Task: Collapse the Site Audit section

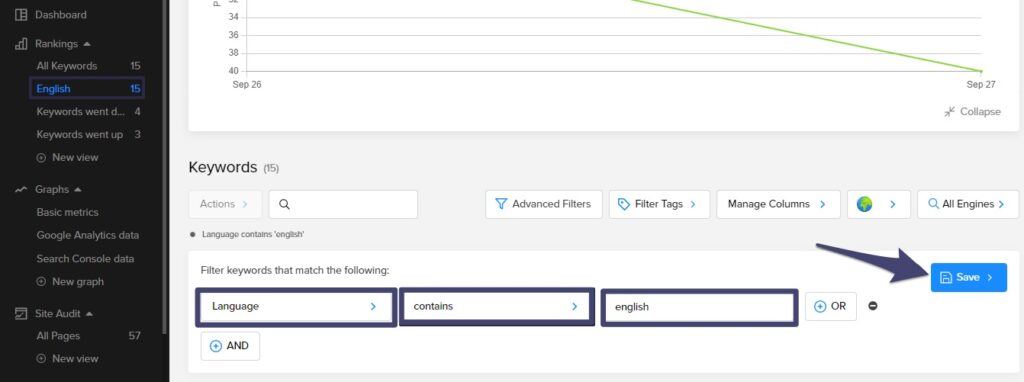Action: (89, 313)
